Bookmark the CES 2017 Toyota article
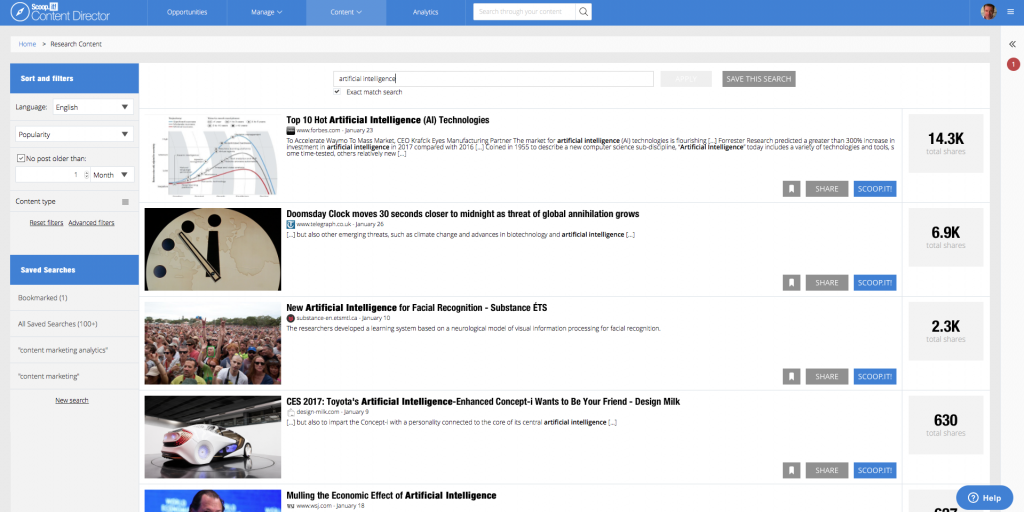Viewport: 1024px width, 512px height. point(791,470)
